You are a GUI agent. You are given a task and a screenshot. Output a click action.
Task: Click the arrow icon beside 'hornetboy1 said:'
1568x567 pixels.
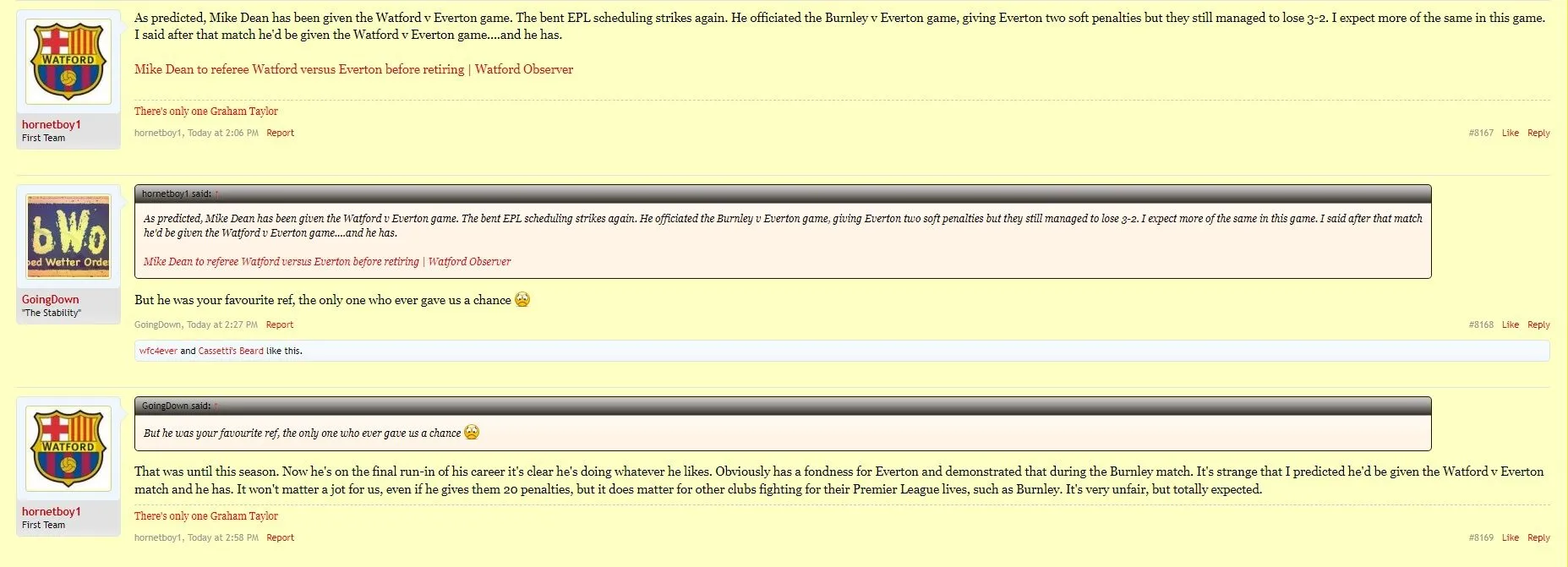pyautogui.click(x=217, y=194)
